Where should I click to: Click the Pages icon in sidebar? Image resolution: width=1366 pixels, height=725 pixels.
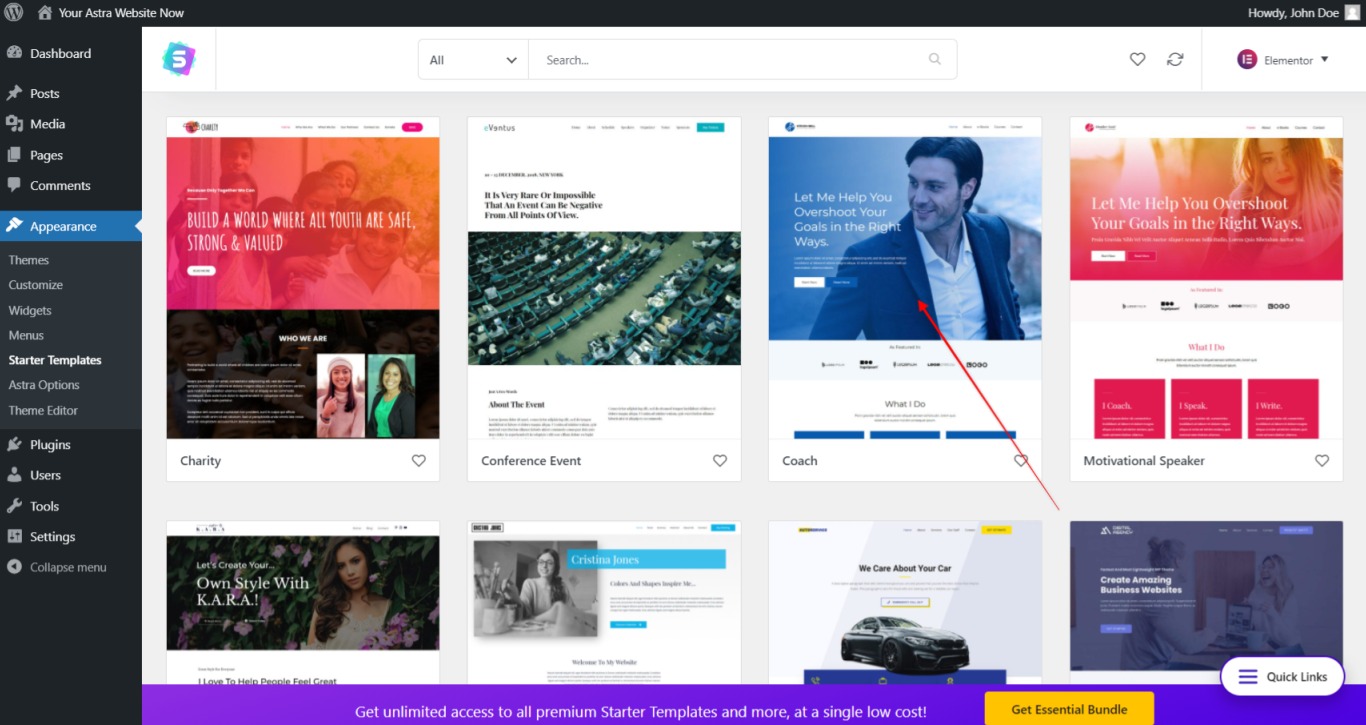[14, 155]
